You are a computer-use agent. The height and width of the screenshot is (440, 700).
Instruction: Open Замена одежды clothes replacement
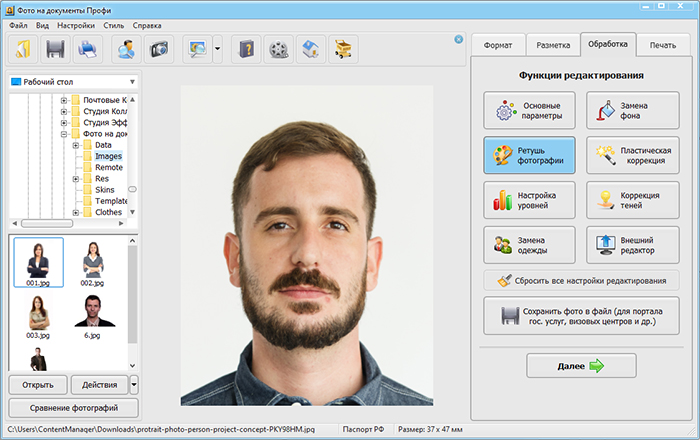[529, 245]
